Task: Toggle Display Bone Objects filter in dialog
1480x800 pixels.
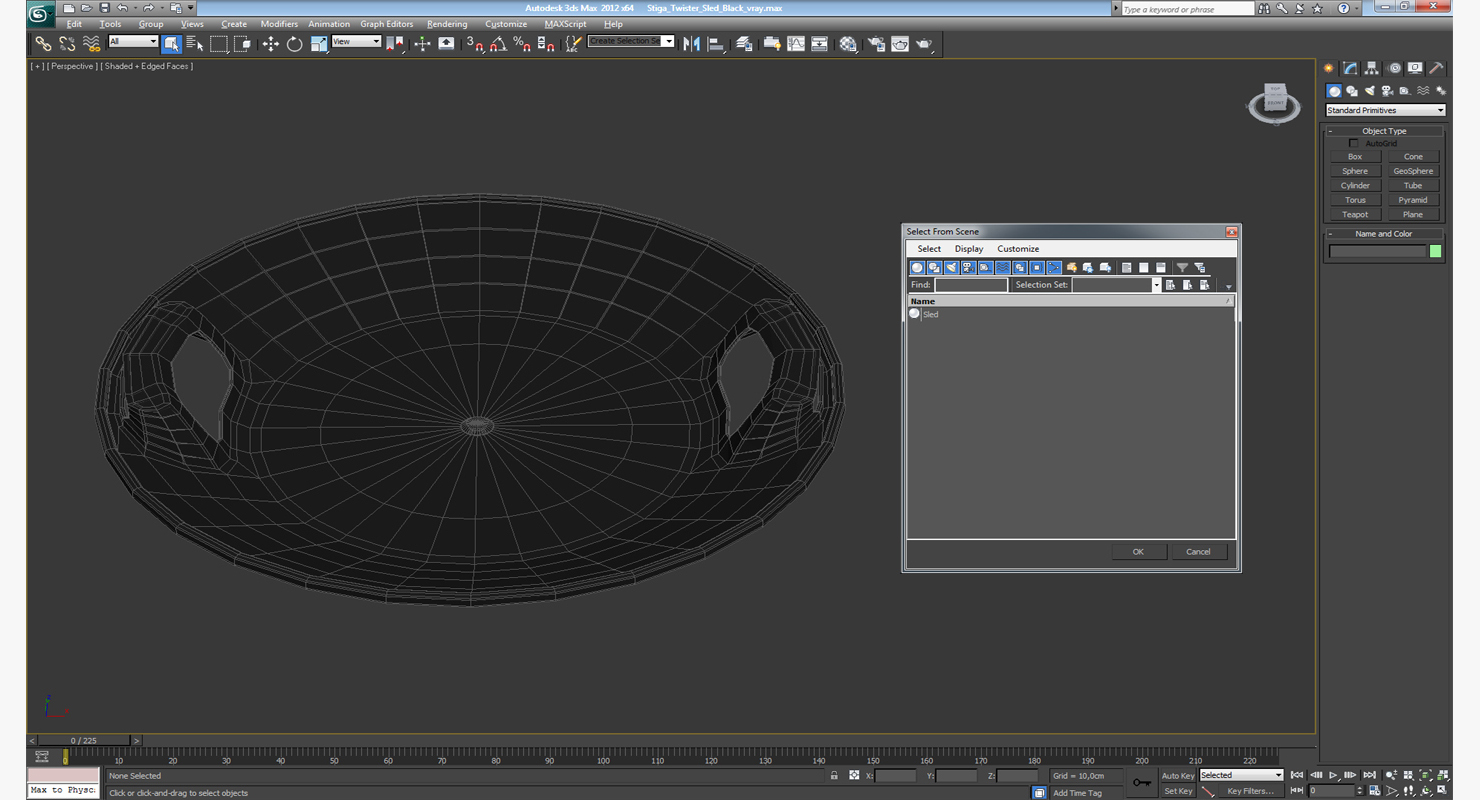Action: click(x=1054, y=268)
